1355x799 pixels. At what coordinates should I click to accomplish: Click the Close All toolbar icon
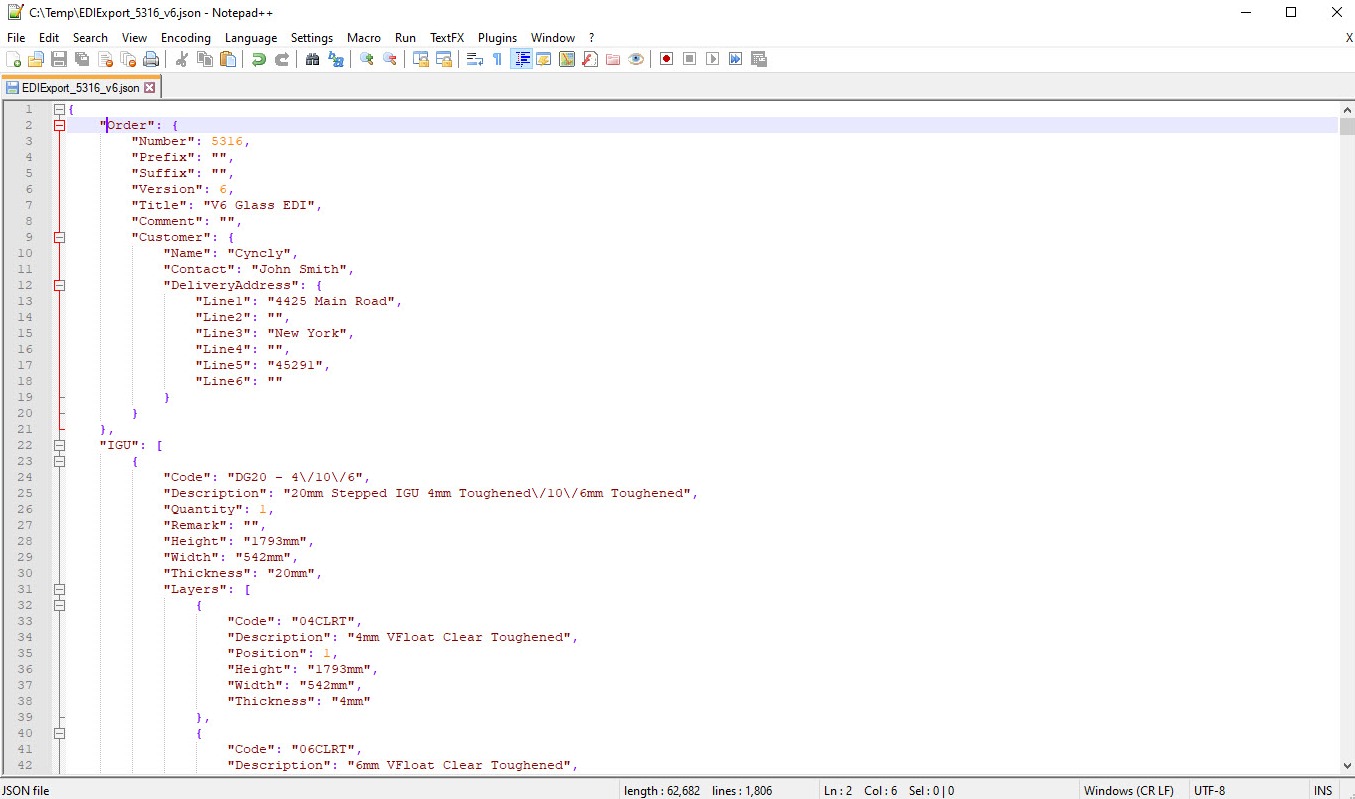point(128,60)
